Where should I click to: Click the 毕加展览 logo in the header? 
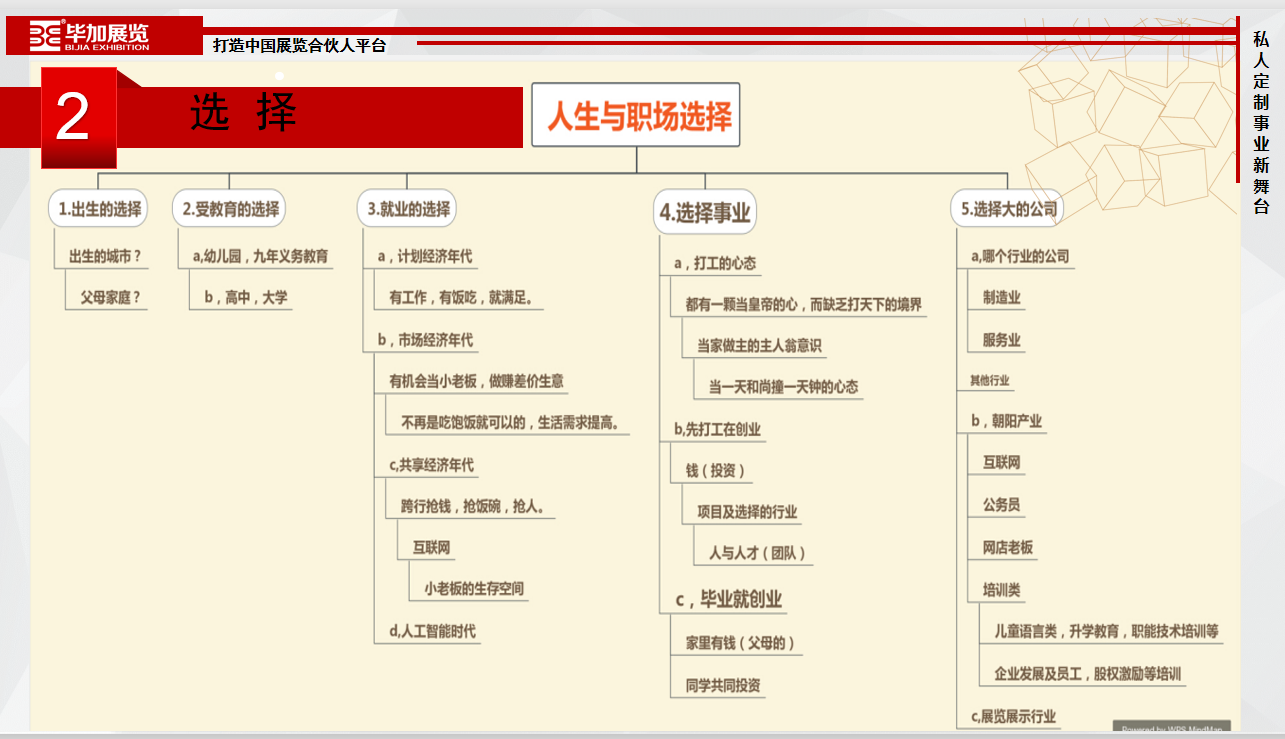tap(90, 36)
